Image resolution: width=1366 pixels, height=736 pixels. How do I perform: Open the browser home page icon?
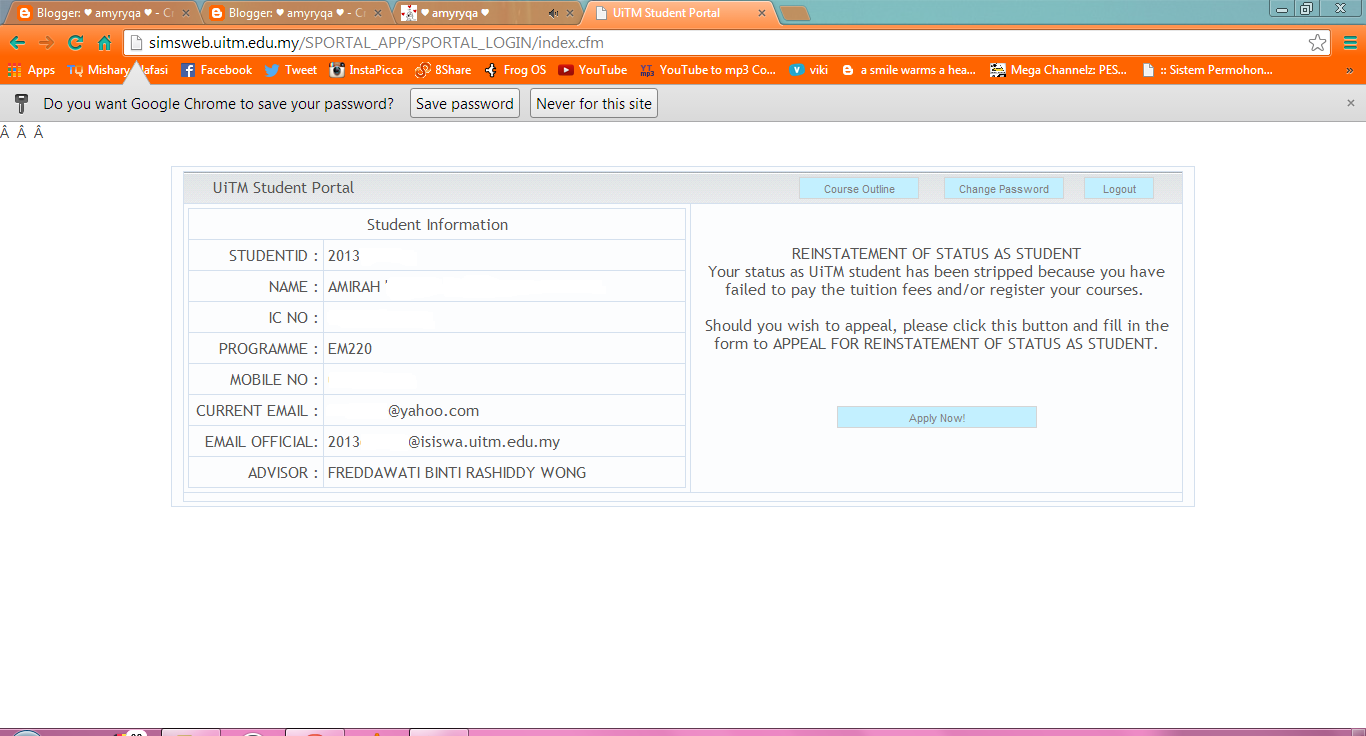pyautogui.click(x=104, y=43)
